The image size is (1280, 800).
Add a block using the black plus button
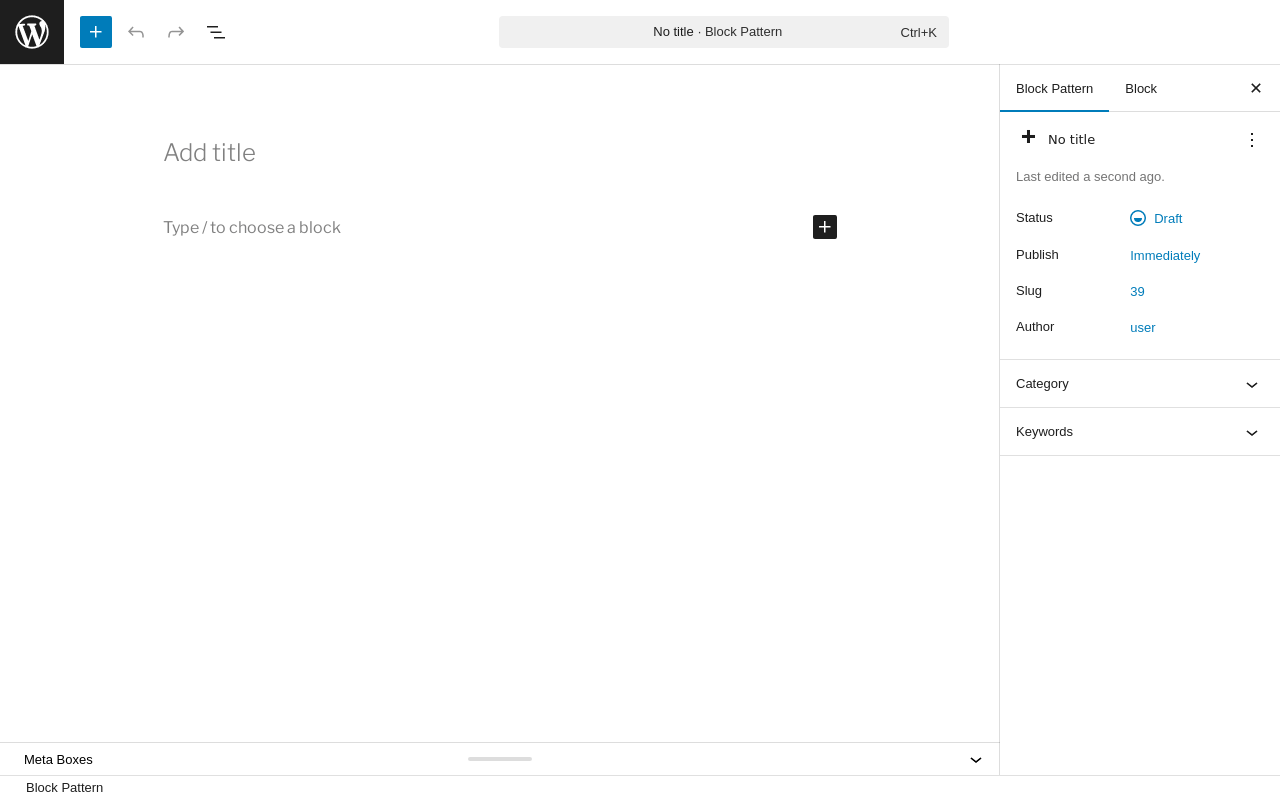(825, 227)
